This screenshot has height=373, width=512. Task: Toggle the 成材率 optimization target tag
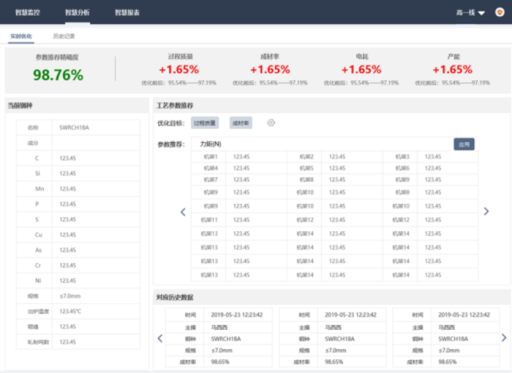(241, 123)
